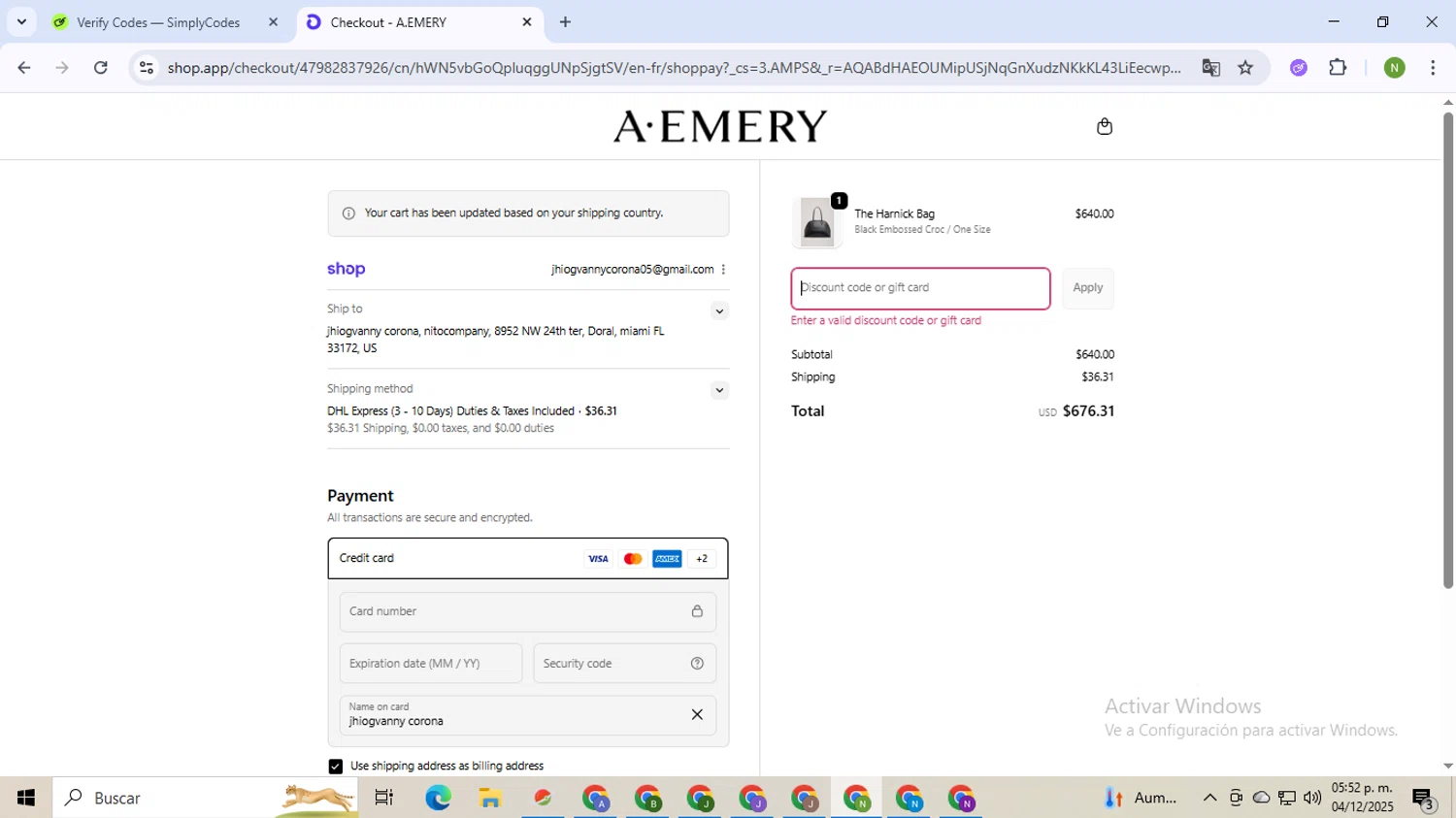Bookmark this page with the star icon
This screenshot has height=818, width=1456.
[x=1245, y=68]
